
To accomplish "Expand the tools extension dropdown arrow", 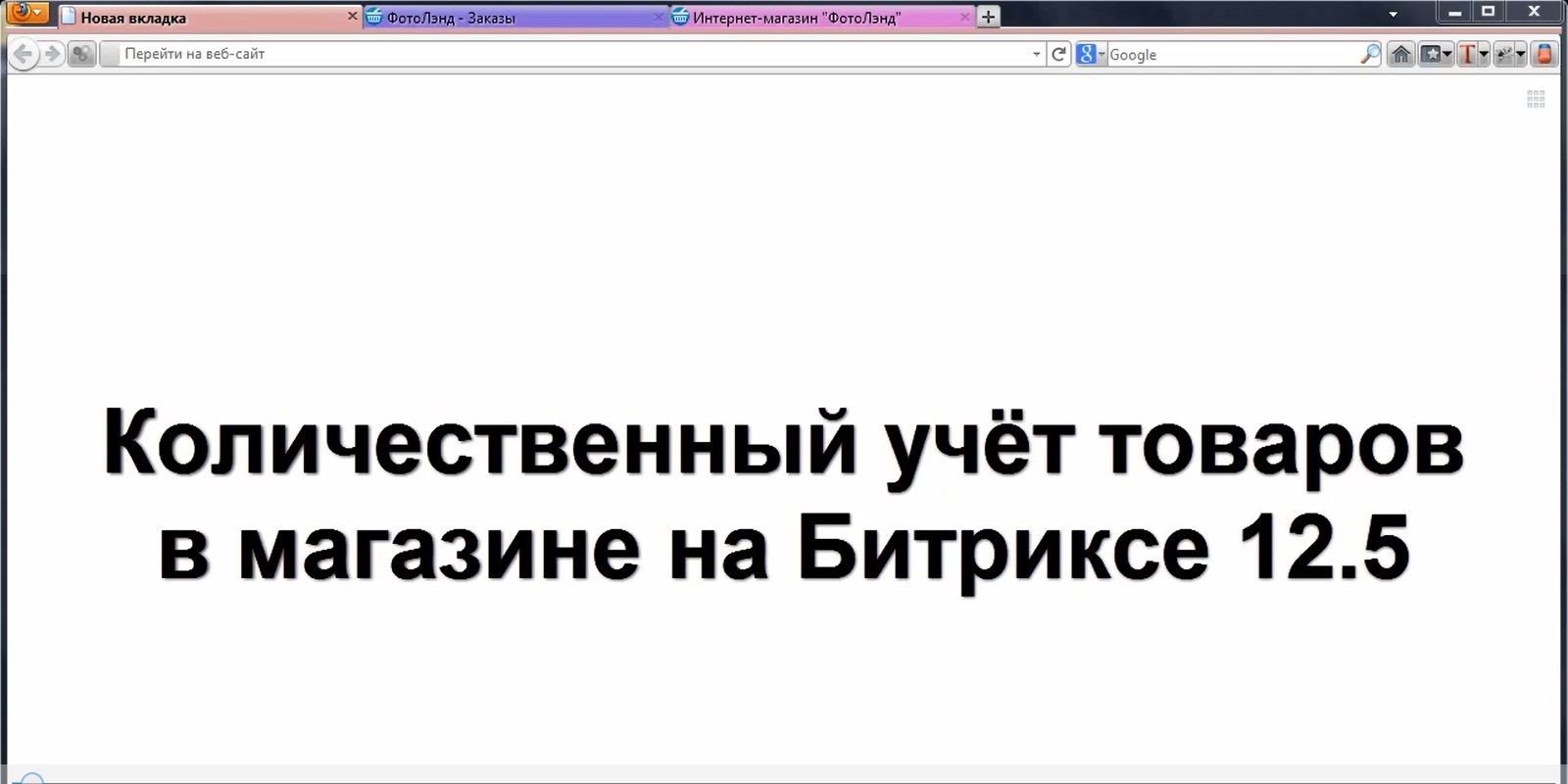I will click(x=1521, y=54).
